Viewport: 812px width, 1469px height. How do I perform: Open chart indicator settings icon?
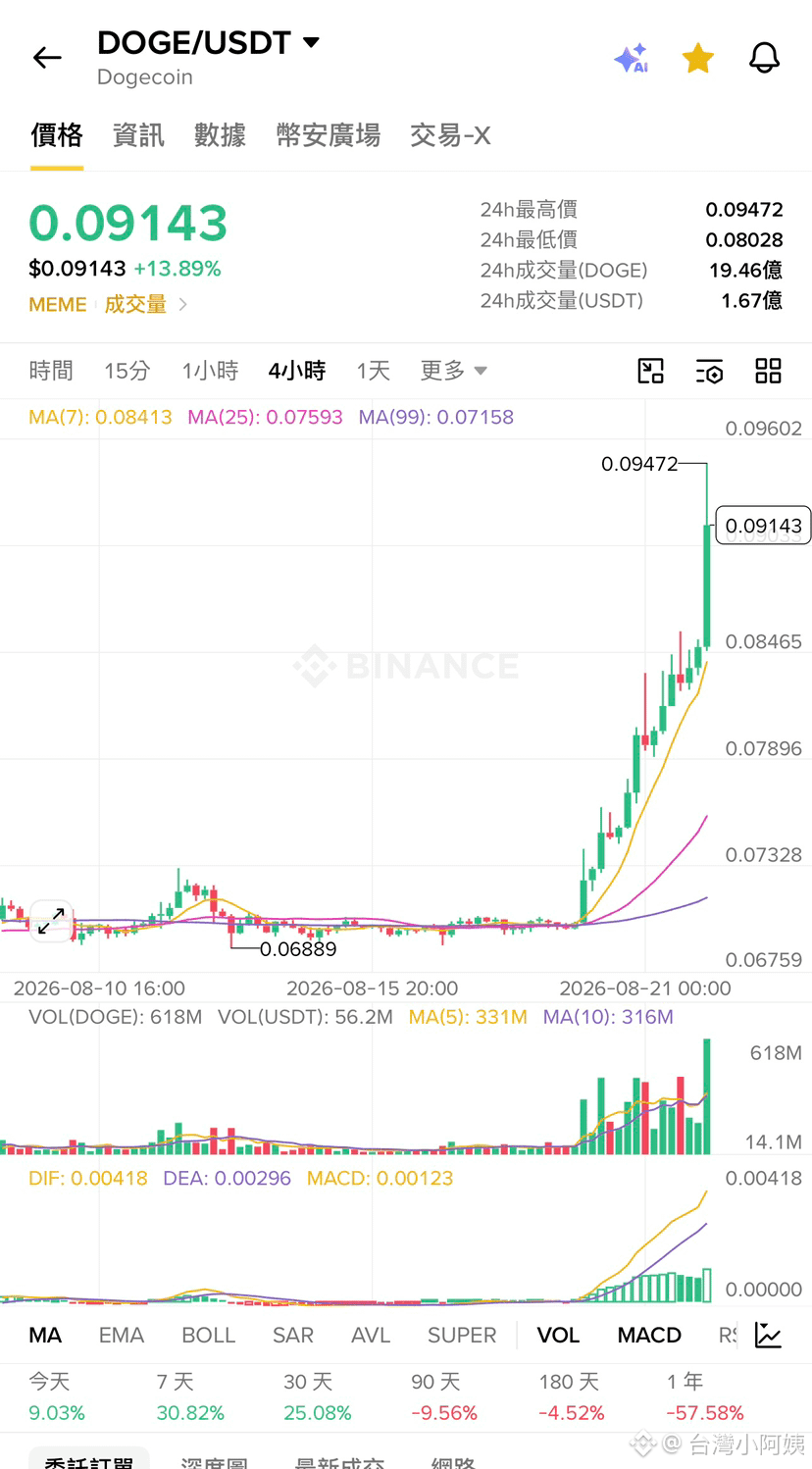(x=709, y=371)
